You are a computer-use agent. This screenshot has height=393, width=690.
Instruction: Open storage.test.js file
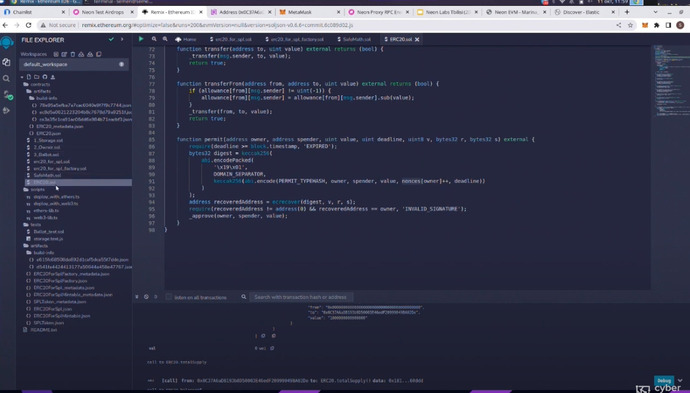[48, 239]
